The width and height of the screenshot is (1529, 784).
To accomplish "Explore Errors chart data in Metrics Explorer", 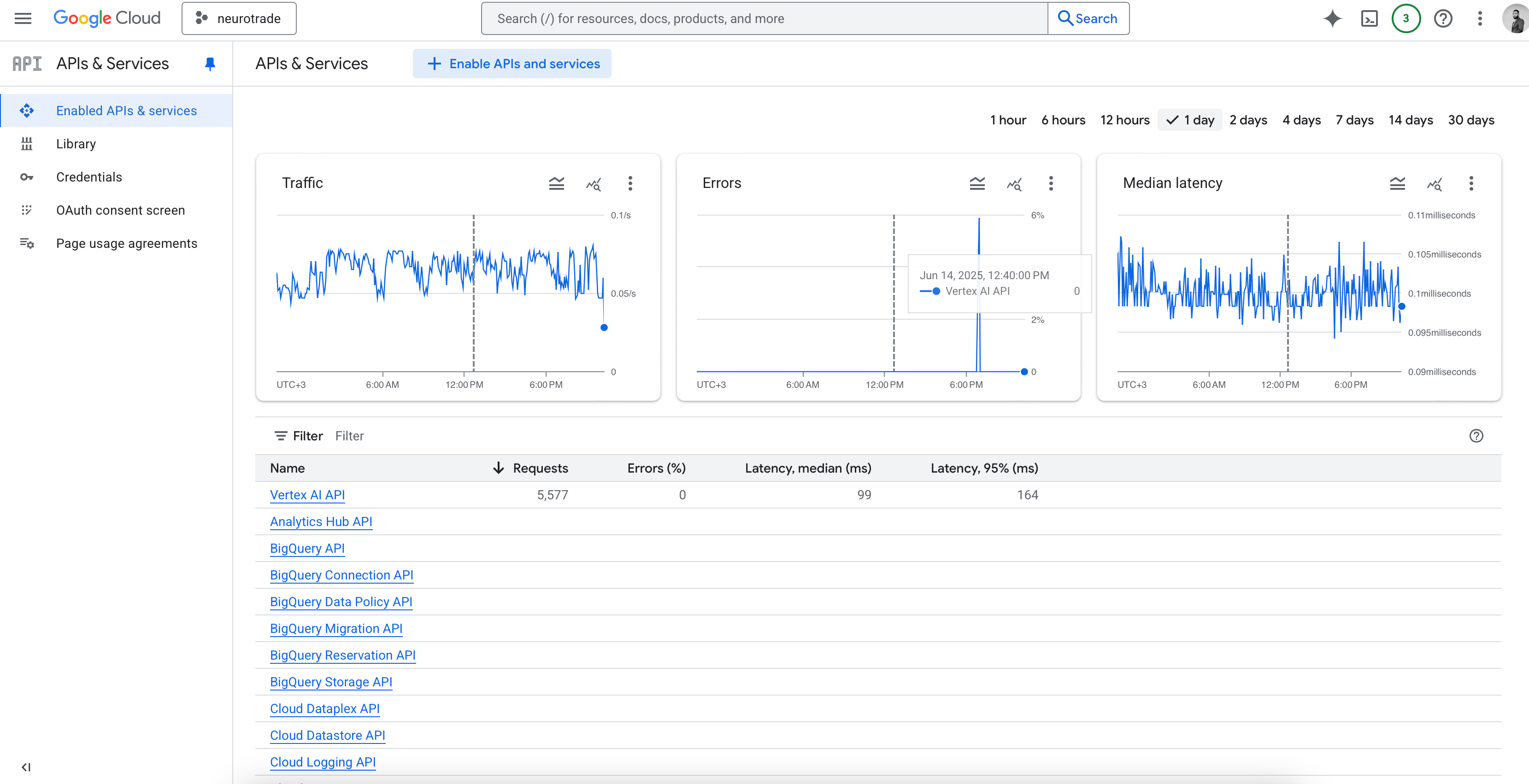I will tap(1014, 183).
